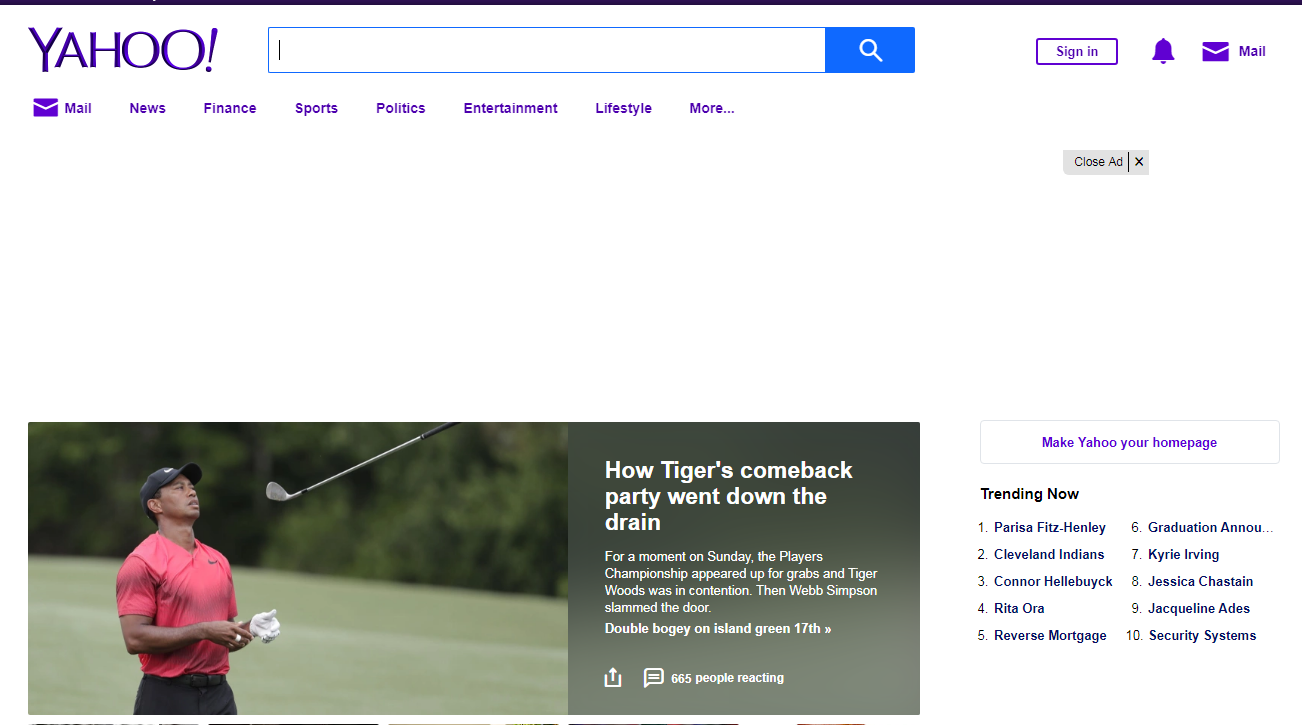The width and height of the screenshot is (1302, 725).
Task: Open the Politics section
Action: click(401, 108)
